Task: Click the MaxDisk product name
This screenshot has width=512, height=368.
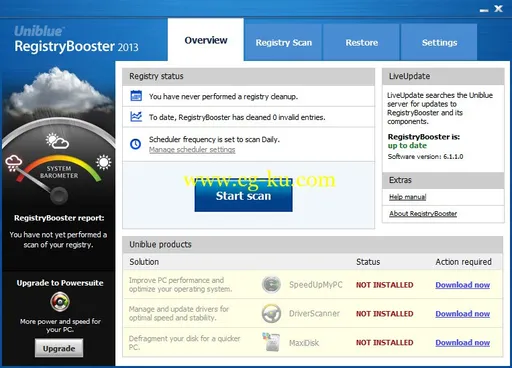Action: [x=304, y=343]
